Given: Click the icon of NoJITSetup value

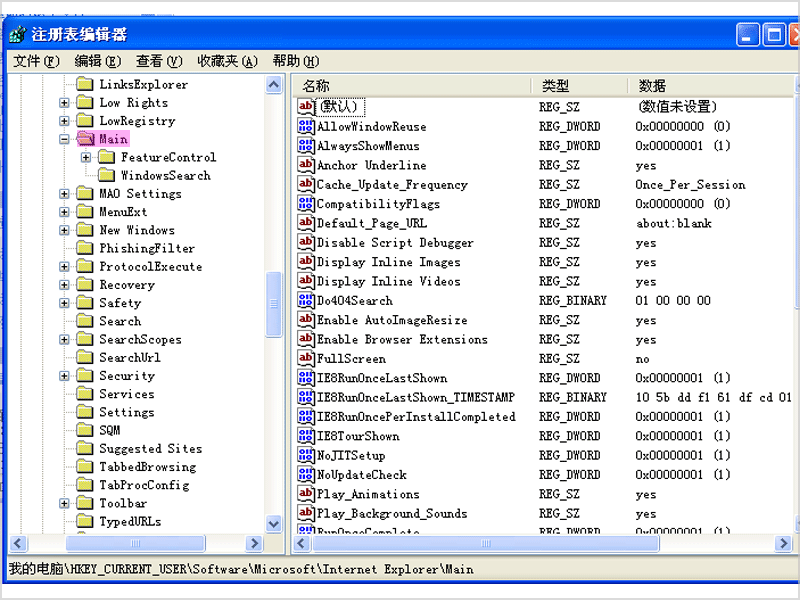Looking at the screenshot, I should click(x=306, y=455).
